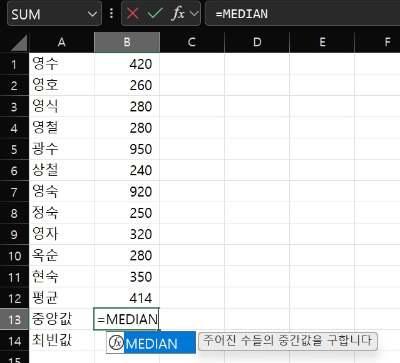Screen dimensions: 400x363
Task: Select row 5 header
Action: [x=14, y=149]
